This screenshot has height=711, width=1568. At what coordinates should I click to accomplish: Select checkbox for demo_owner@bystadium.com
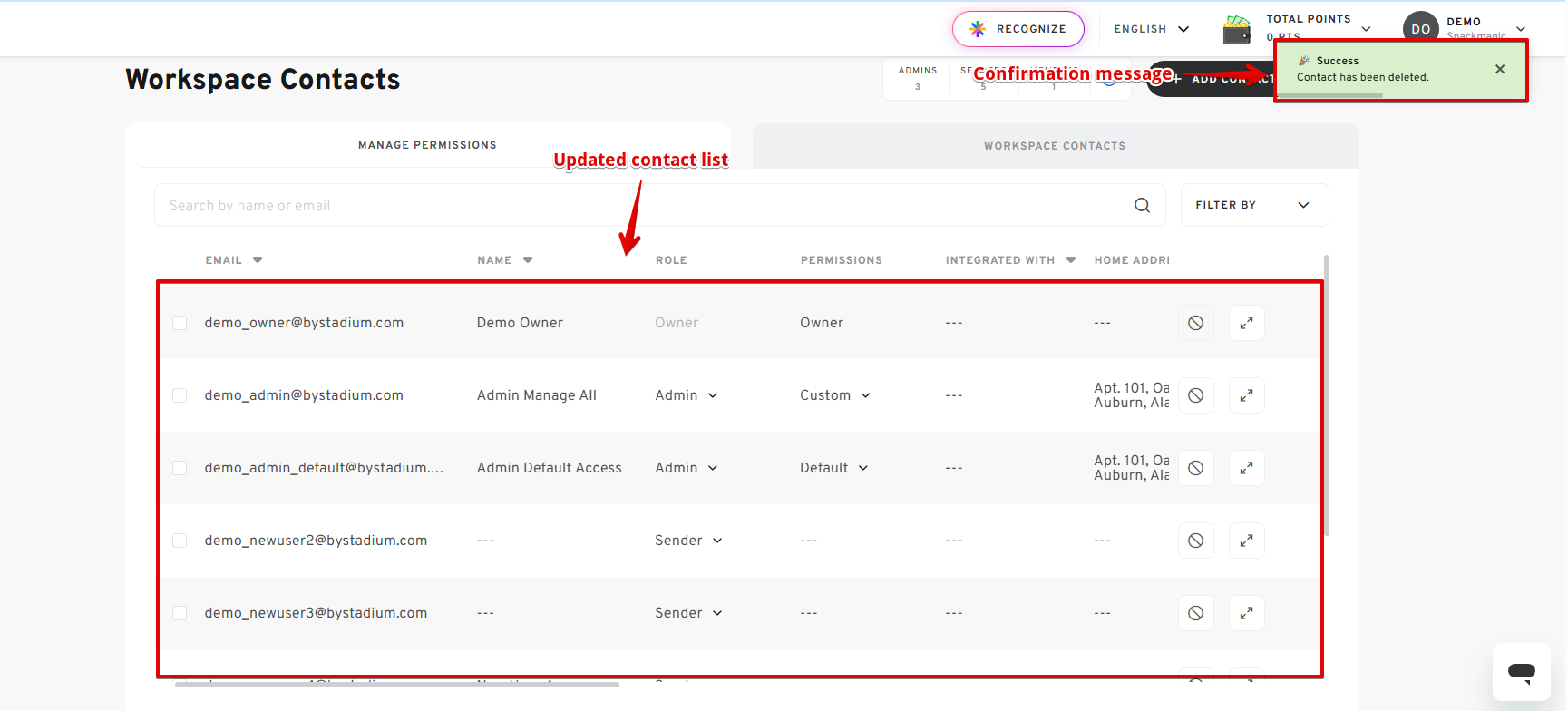[180, 323]
